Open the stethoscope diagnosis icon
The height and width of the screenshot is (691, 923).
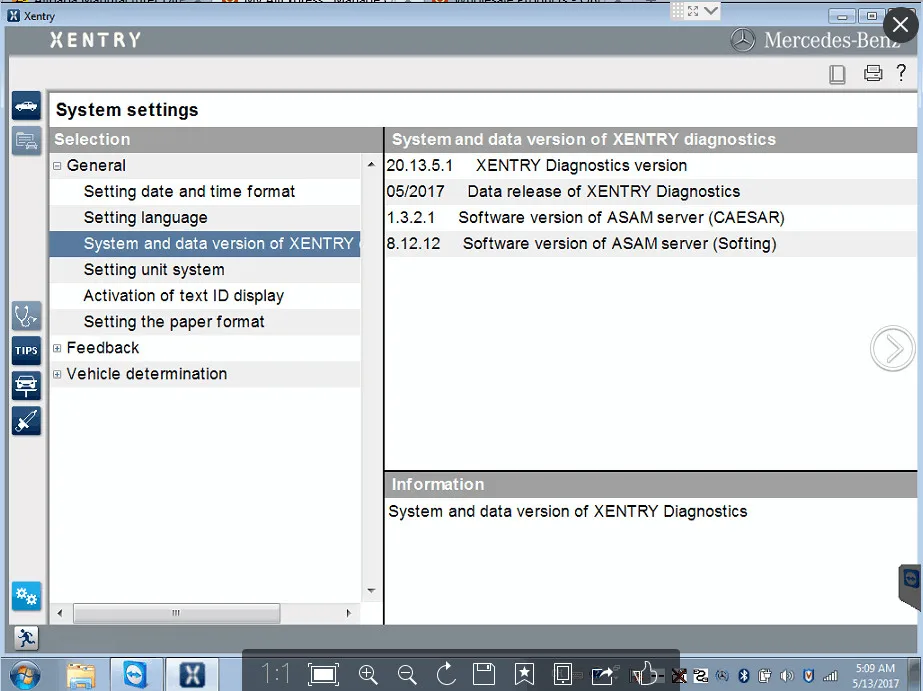click(x=26, y=316)
